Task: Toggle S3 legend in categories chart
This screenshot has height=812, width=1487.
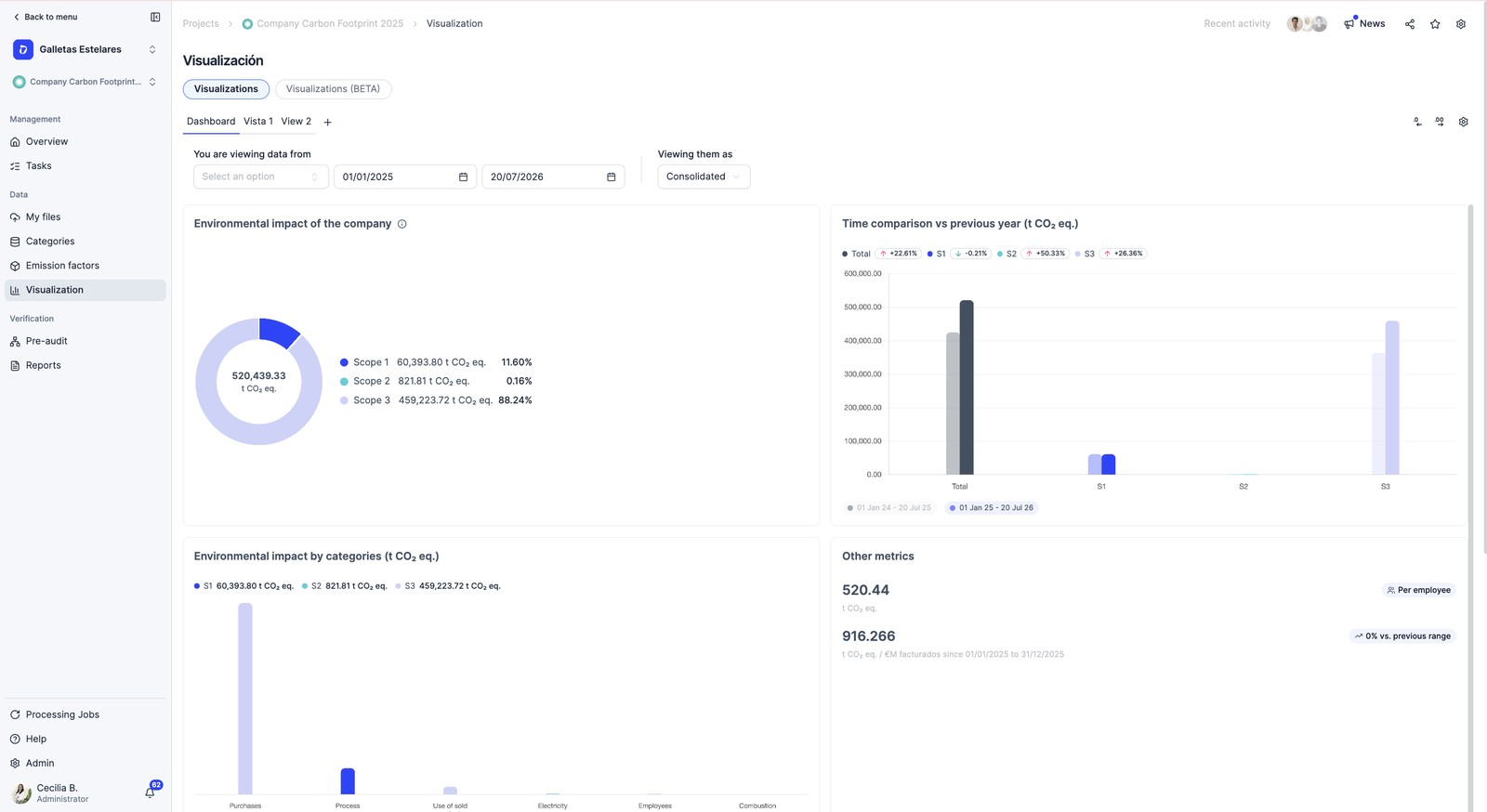Action: 448,586
